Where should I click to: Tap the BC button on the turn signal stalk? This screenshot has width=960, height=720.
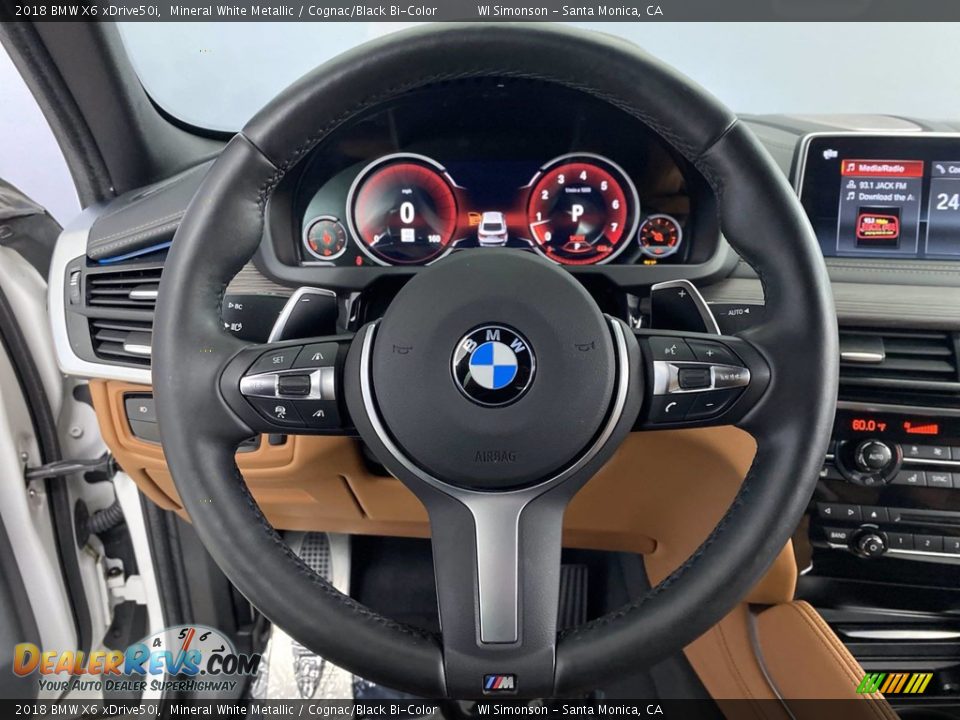[235, 306]
